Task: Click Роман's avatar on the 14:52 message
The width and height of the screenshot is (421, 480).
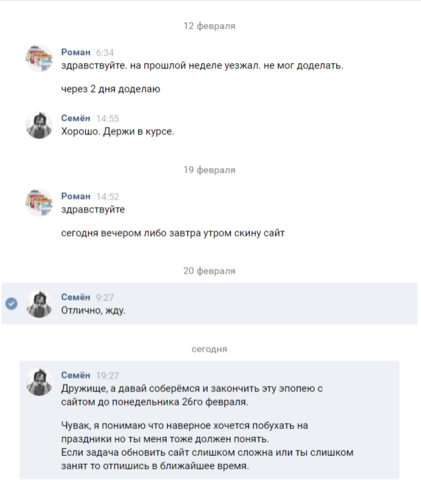Action: coord(39,203)
